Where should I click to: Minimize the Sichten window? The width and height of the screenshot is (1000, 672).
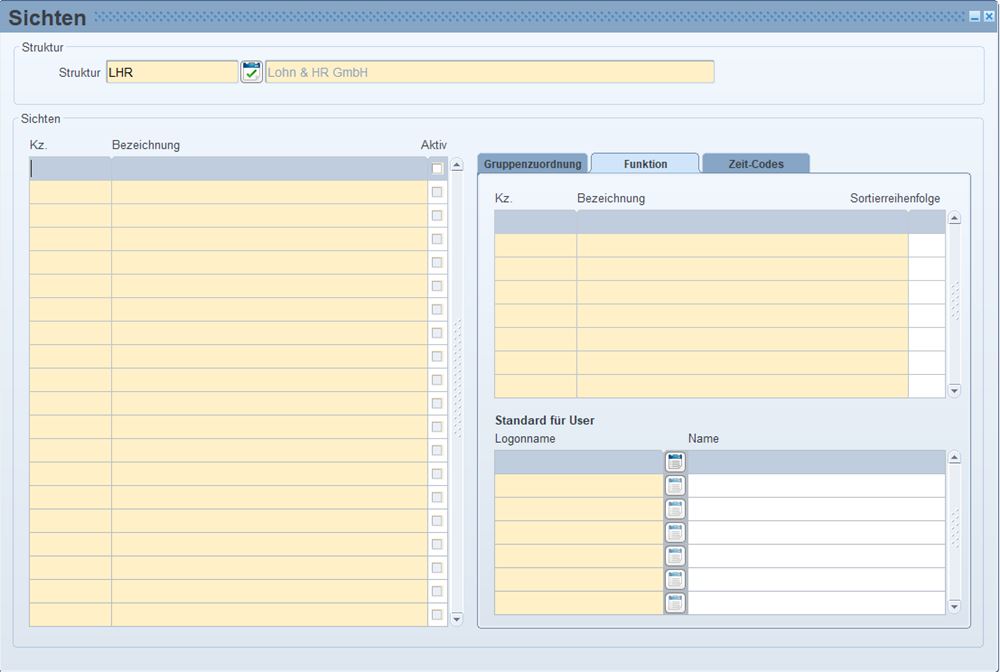[x=974, y=17]
